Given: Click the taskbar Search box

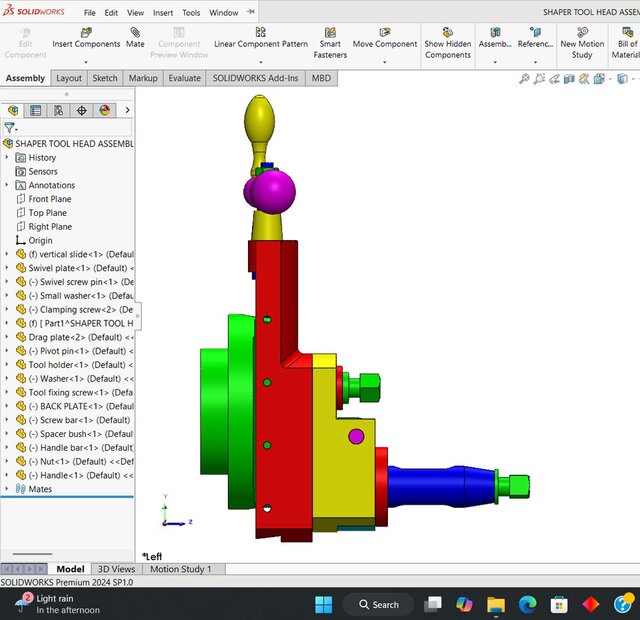Looking at the screenshot, I should click(x=378, y=604).
